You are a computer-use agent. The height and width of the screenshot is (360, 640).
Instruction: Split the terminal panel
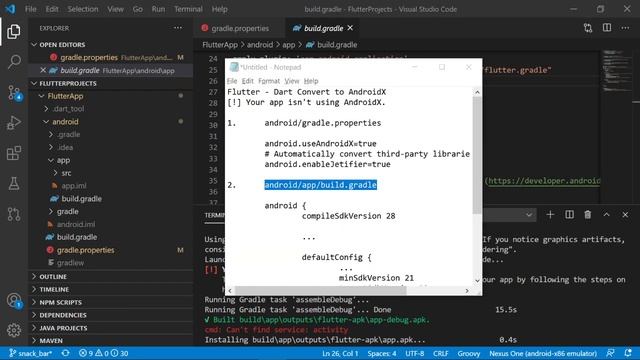(569, 215)
